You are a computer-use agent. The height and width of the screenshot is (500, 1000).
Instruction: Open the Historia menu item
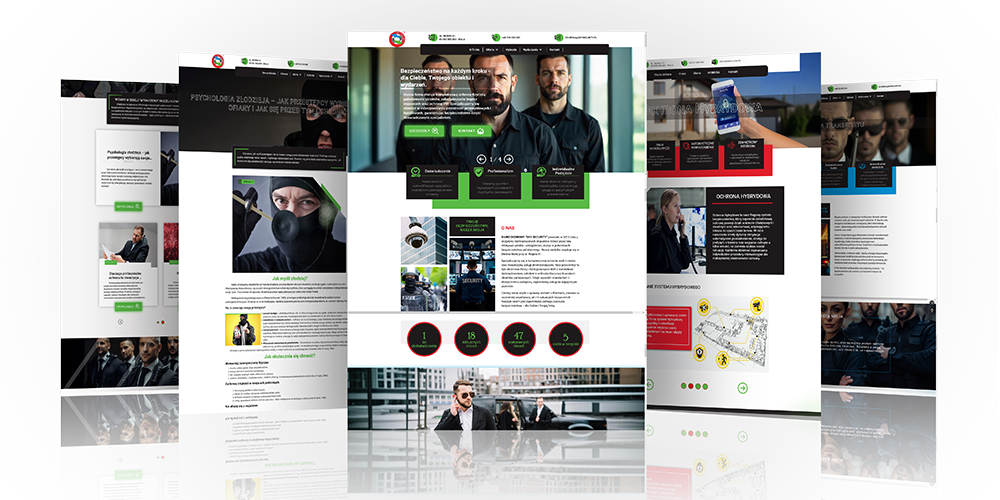tap(512, 48)
